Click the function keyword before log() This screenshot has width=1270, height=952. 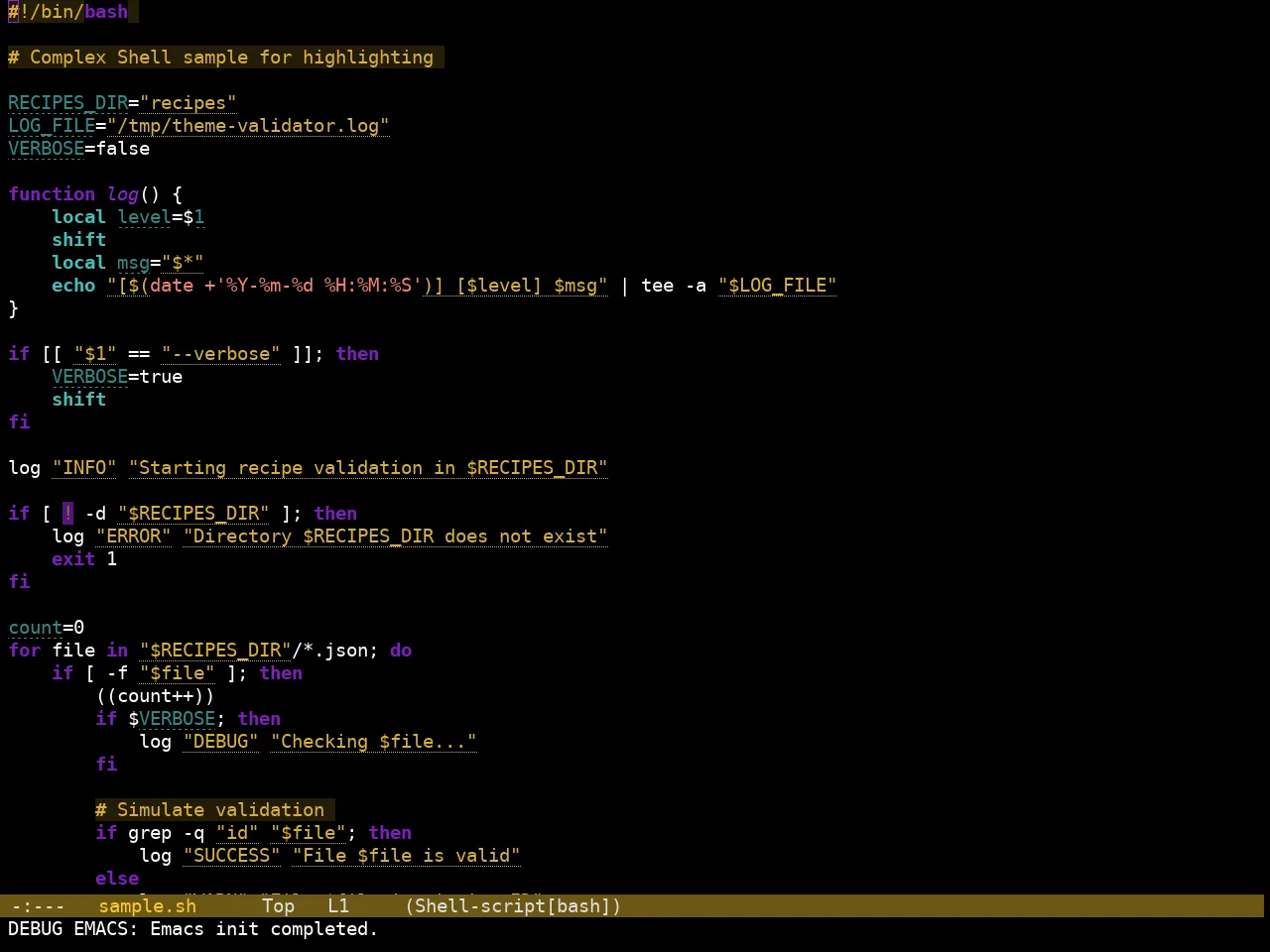52,194
